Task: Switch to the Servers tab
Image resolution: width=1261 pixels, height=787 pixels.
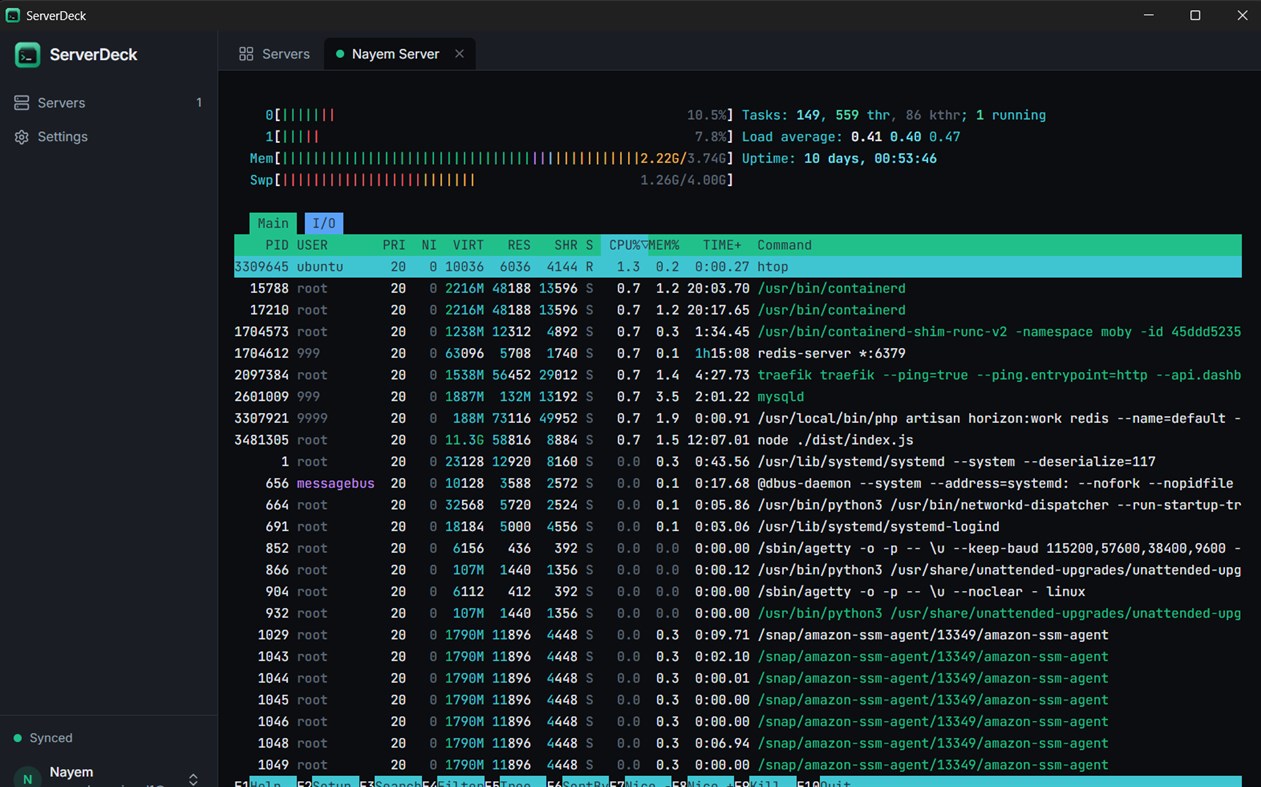Action: pos(274,54)
